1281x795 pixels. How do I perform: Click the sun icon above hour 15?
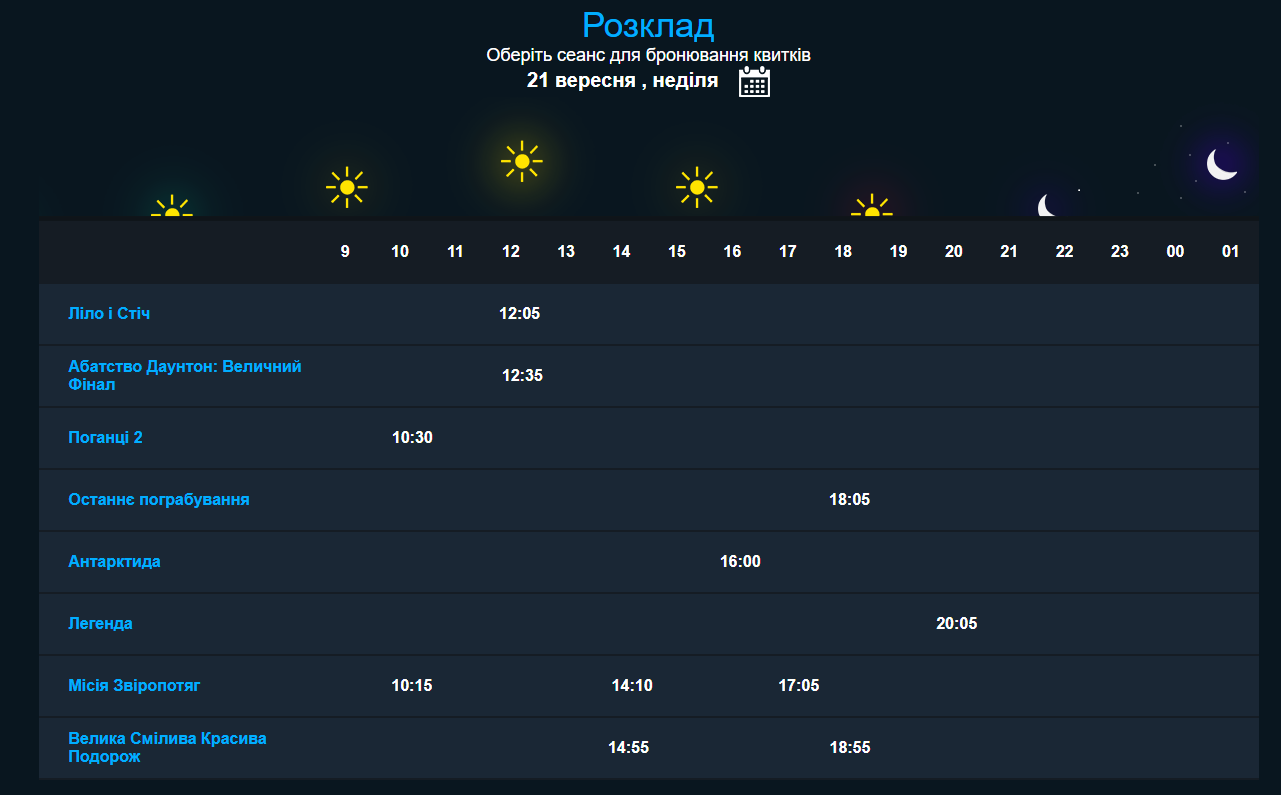pyautogui.click(x=696, y=187)
